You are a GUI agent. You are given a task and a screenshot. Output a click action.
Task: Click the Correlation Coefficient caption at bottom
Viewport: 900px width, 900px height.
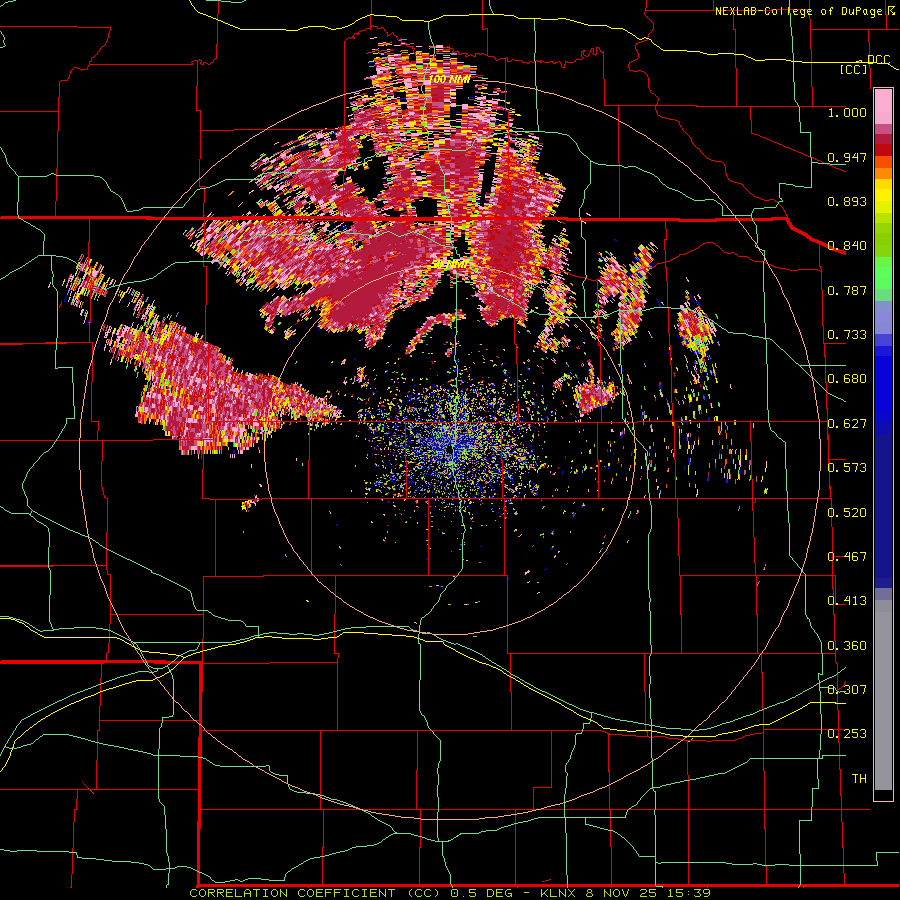pos(449,893)
